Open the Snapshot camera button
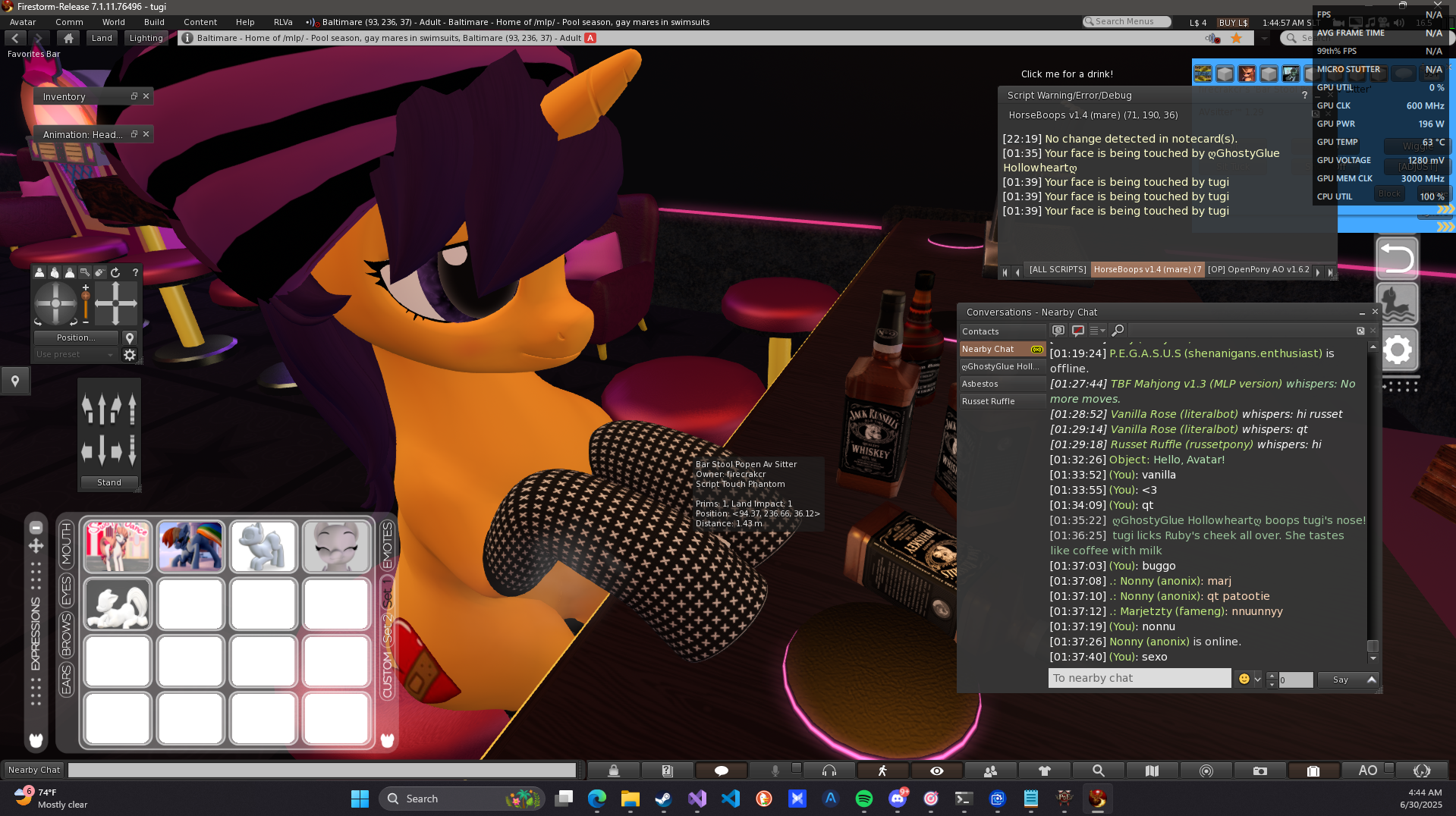The width and height of the screenshot is (1456, 816). point(1259,770)
